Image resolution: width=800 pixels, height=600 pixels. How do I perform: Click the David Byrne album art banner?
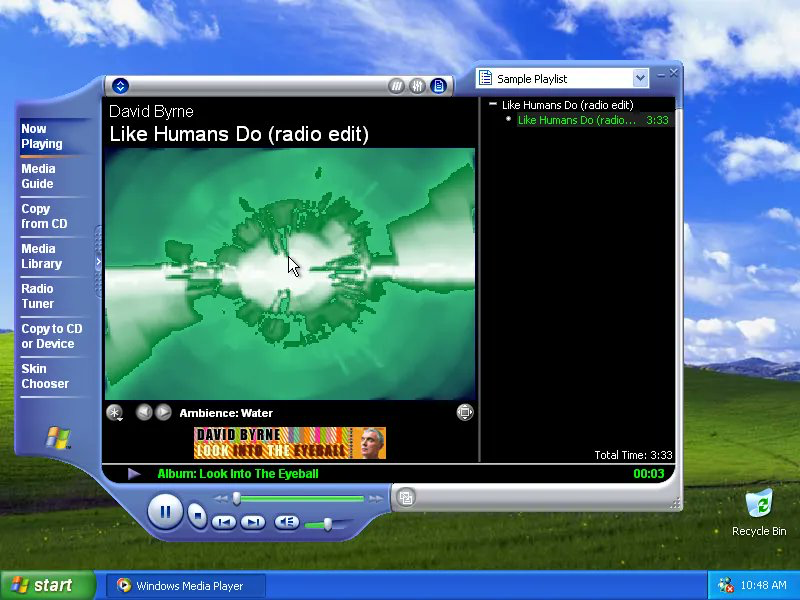[x=290, y=443]
